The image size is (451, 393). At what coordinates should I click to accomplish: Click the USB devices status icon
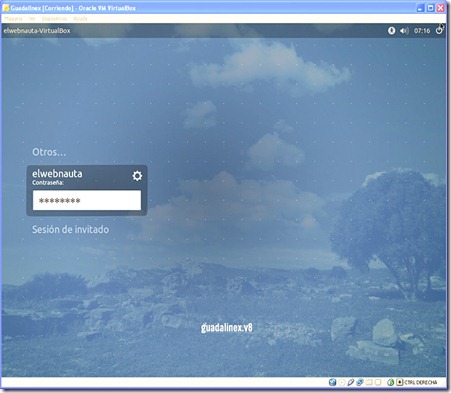coord(350,382)
